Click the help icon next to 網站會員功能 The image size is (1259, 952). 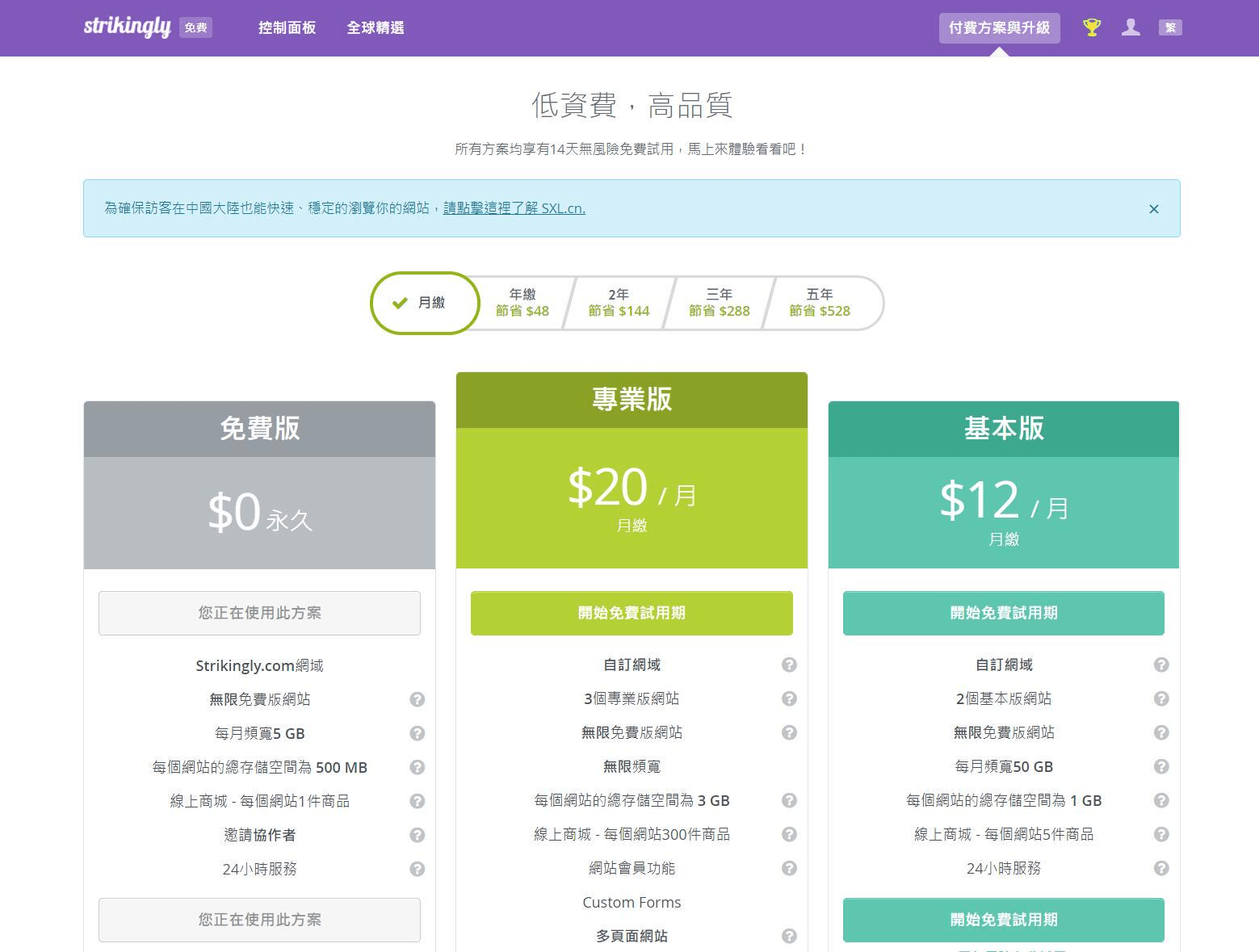(x=789, y=868)
